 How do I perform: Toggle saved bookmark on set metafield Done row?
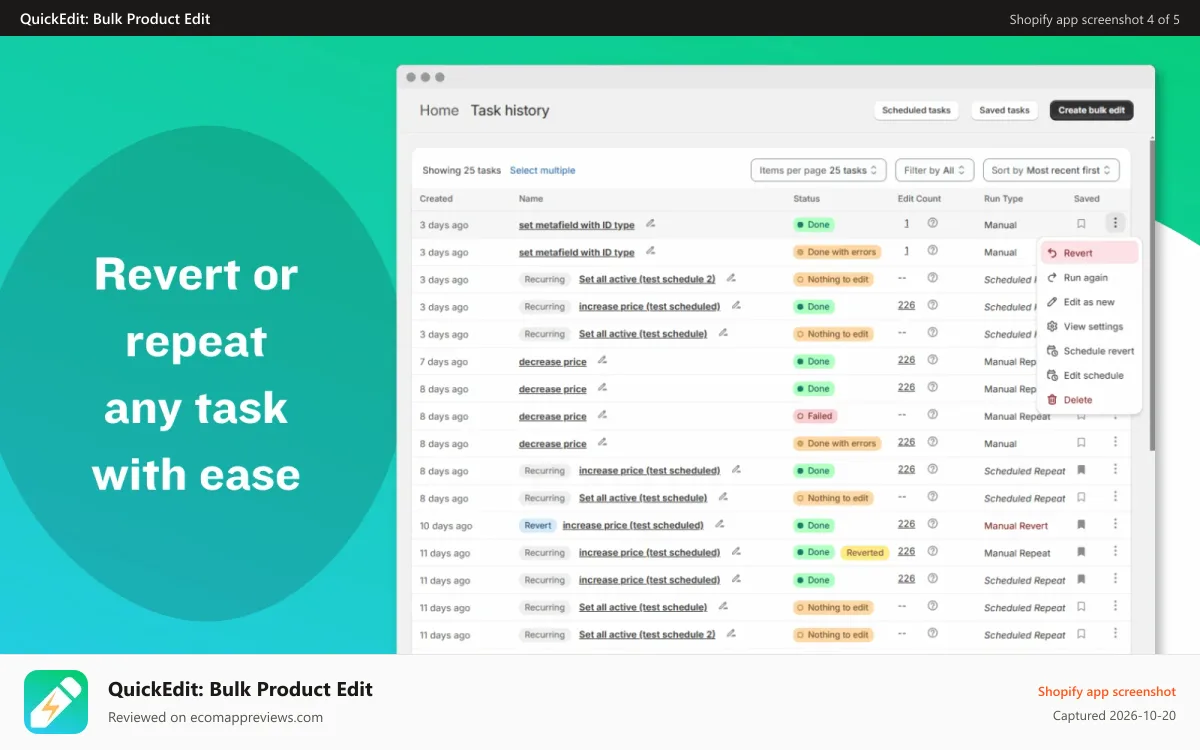point(1081,224)
